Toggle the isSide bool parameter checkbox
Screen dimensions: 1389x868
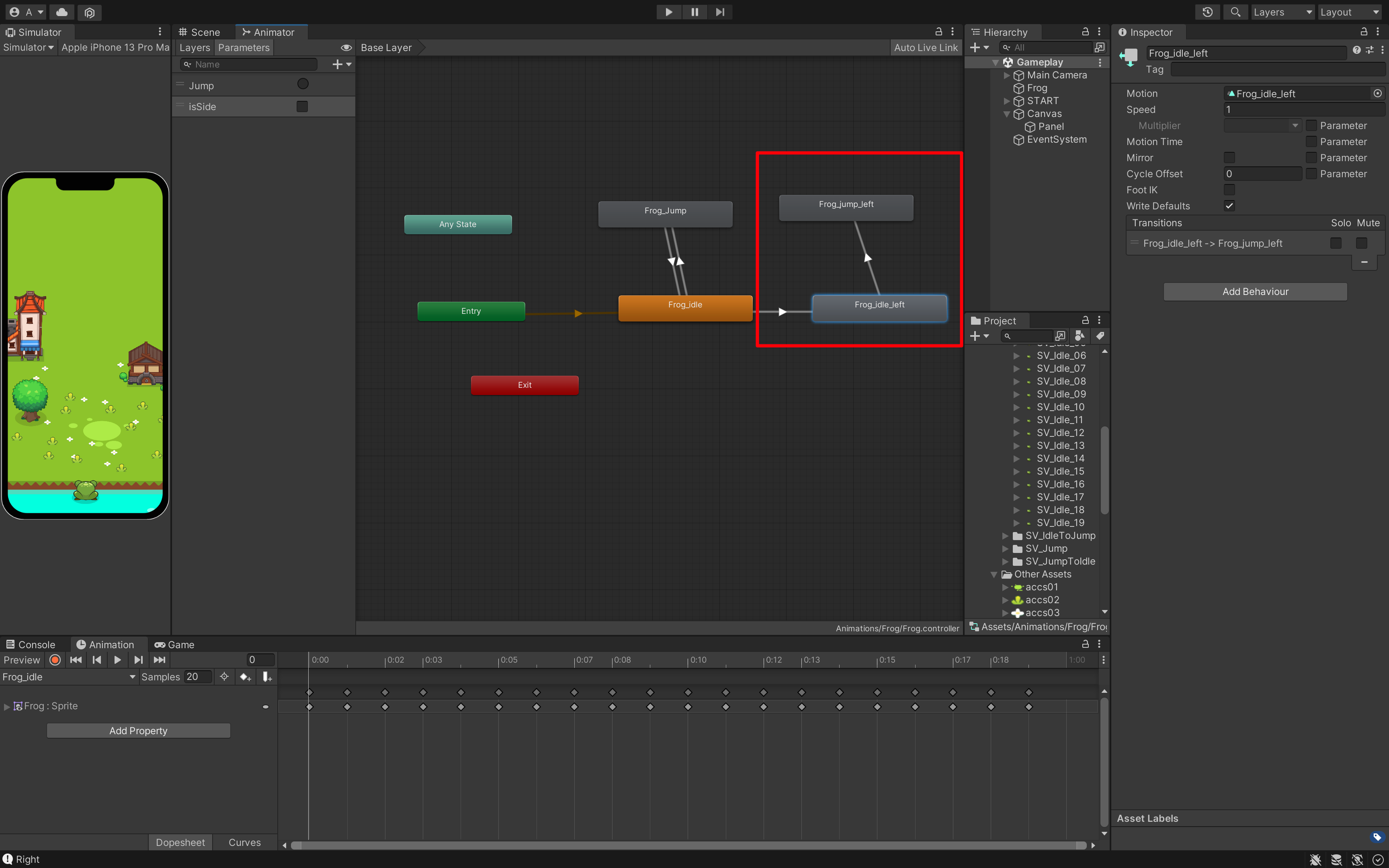pos(302,106)
